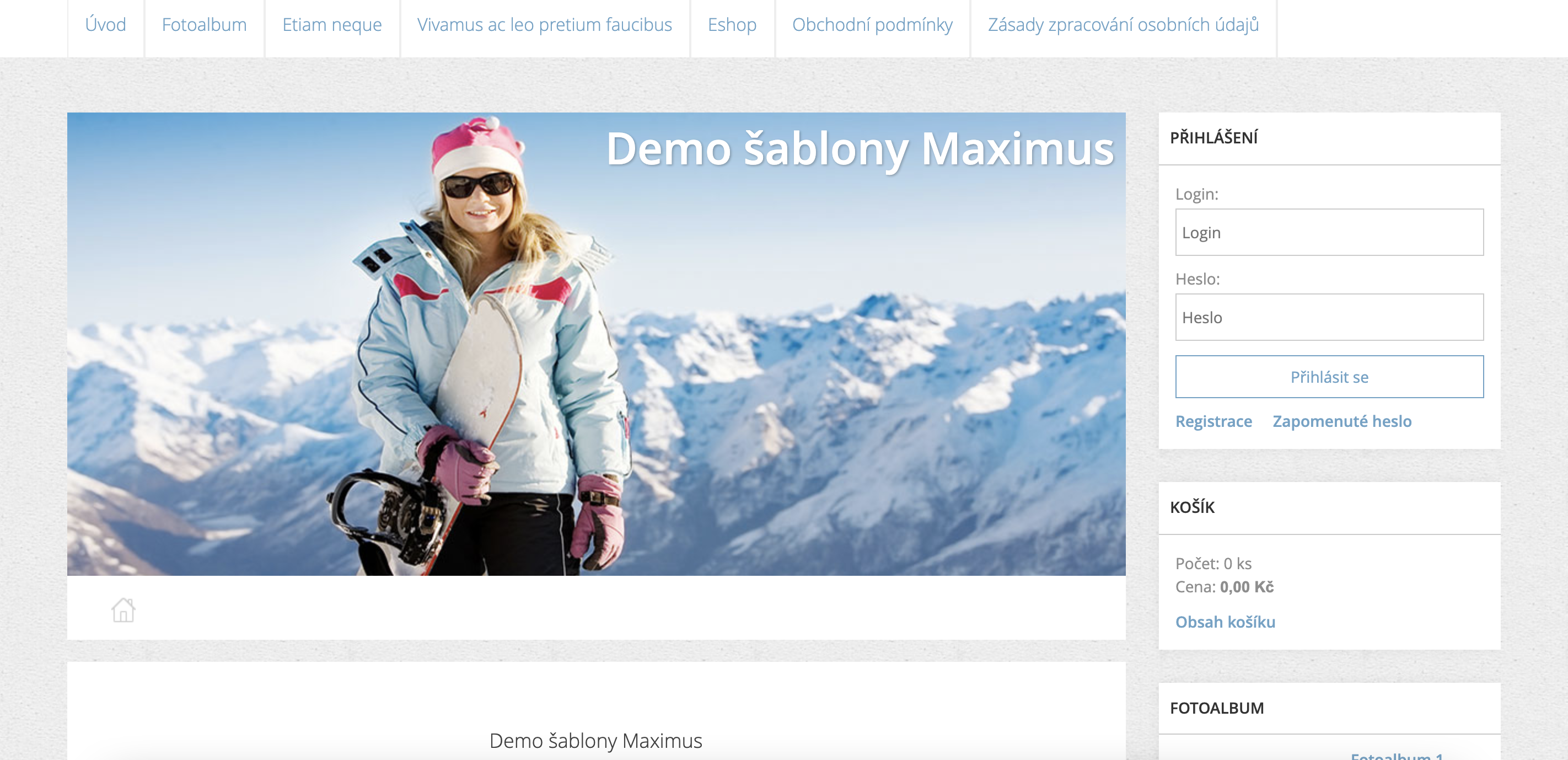Open the Eshop menu item

coord(732,25)
